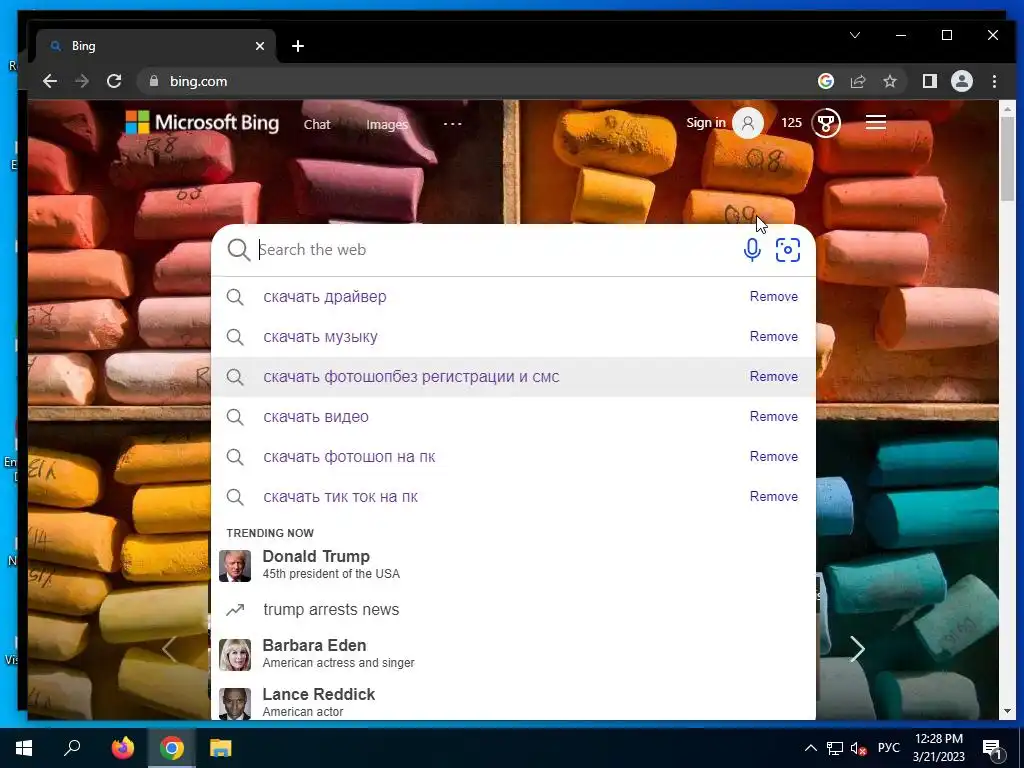Open a new browser tab
Viewport: 1024px width, 768px height.
tap(298, 46)
